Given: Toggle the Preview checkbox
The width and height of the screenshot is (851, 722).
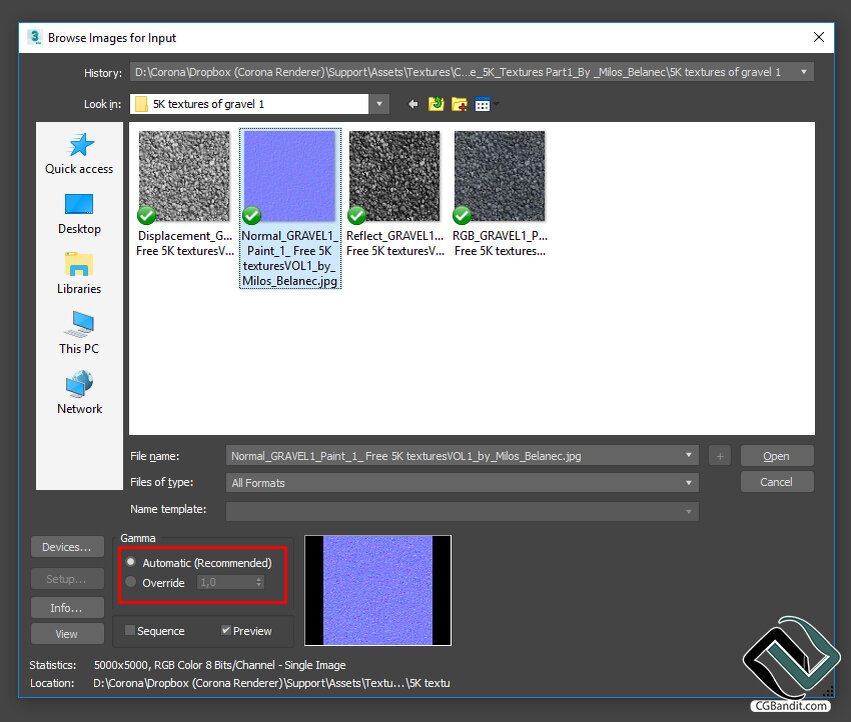Looking at the screenshot, I should pyautogui.click(x=226, y=630).
